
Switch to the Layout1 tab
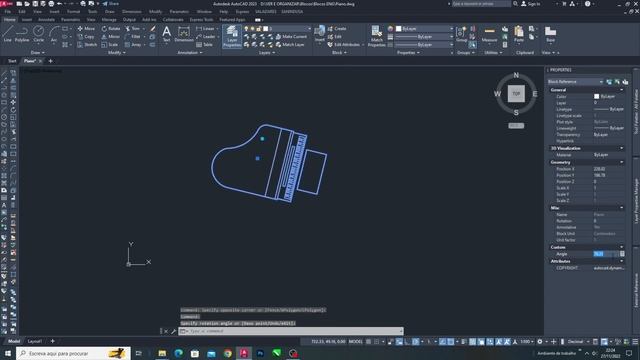(x=35, y=341)
